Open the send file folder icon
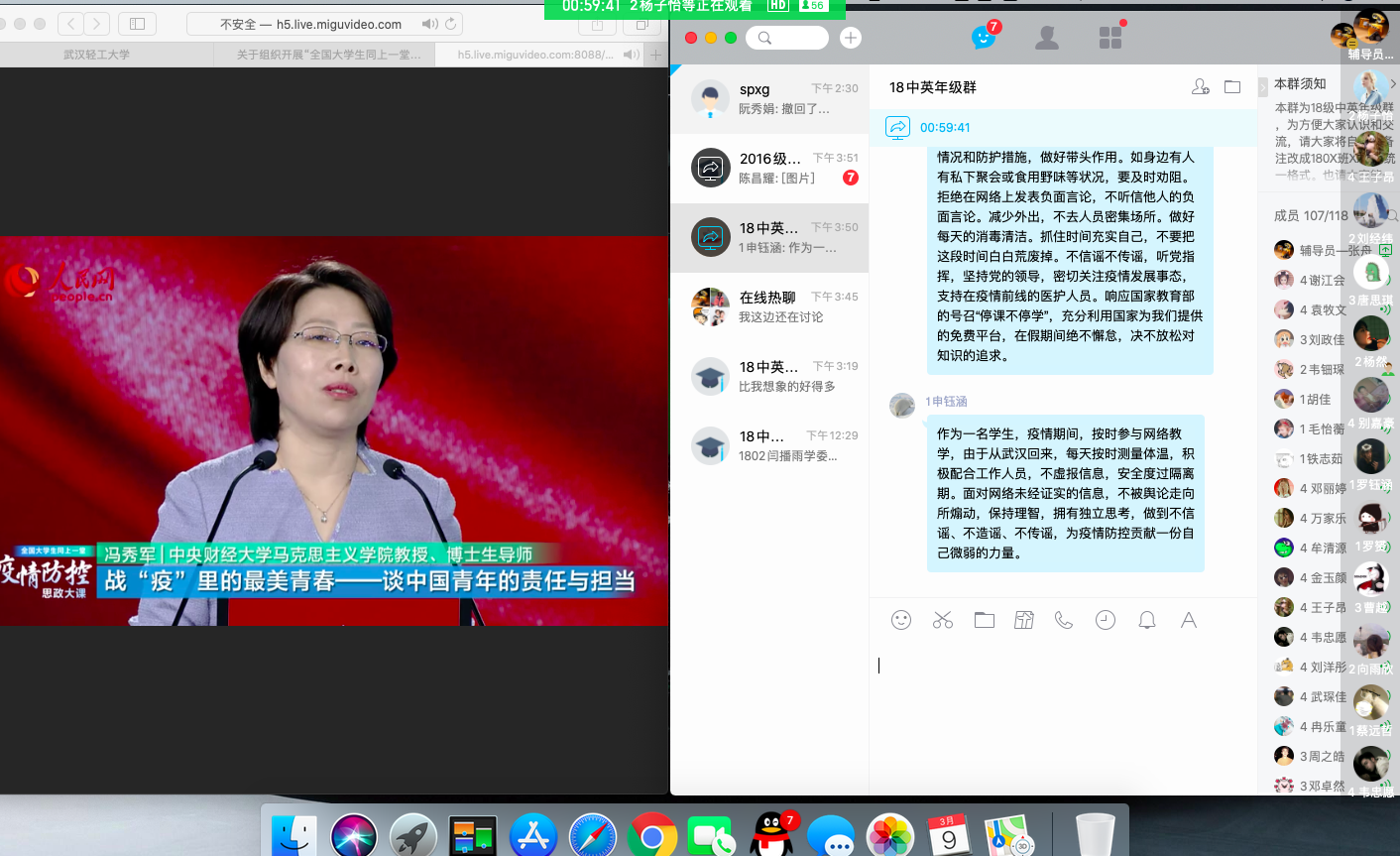 [984, 620]
